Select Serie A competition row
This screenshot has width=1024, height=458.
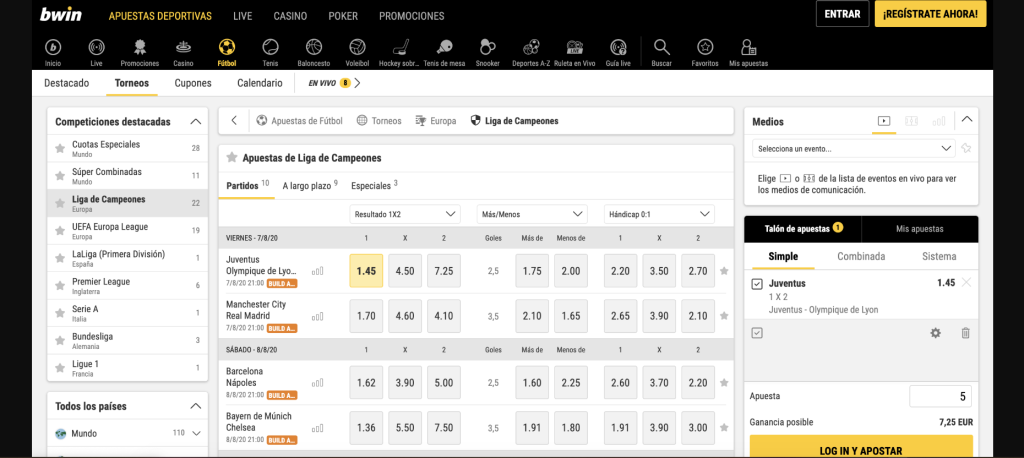coord(128,313)
